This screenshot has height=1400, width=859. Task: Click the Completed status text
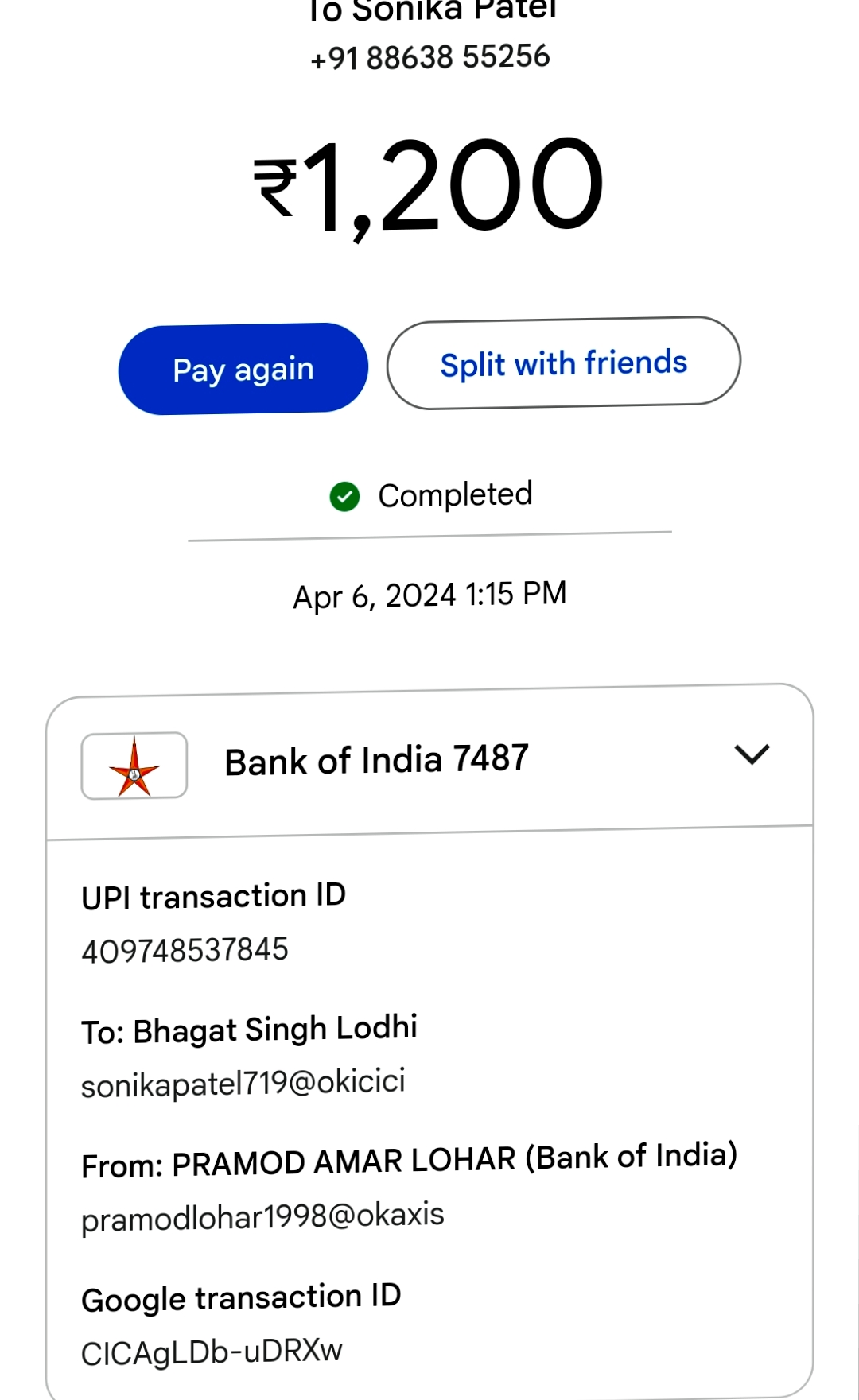(454, 495)
